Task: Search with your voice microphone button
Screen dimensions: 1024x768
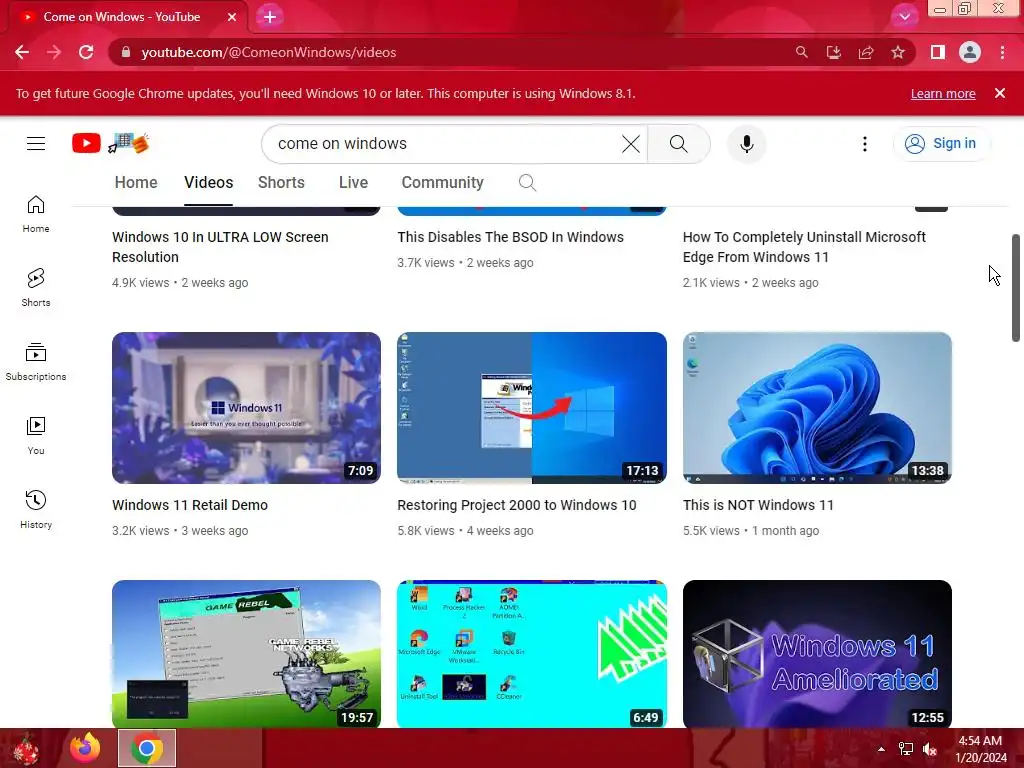Action: click(747, 144)
